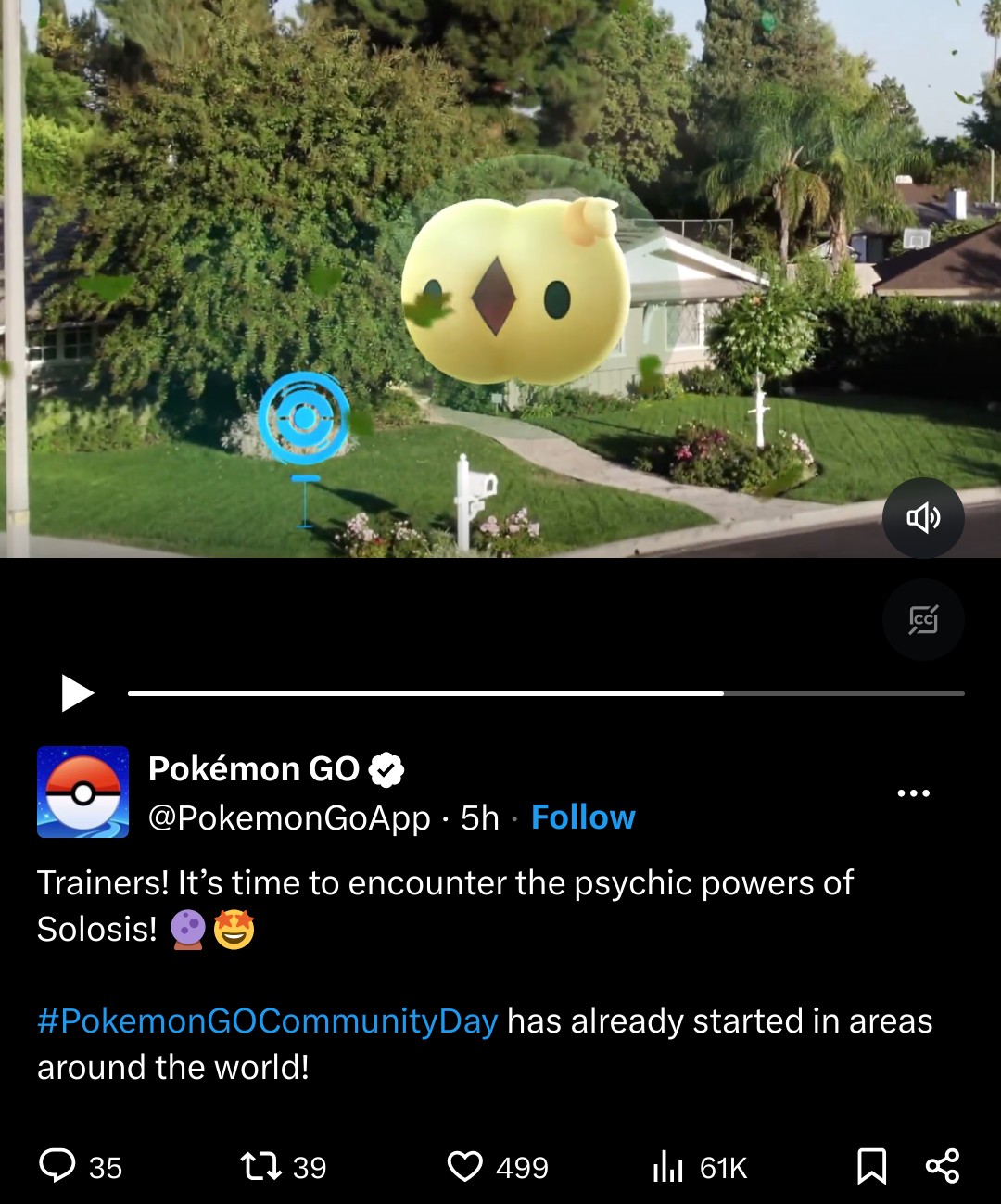Image resolution: width=1001 pixels, height=1204 pixels.
Task: Follow the Pokémon GO account
Action: pyautogui.click(x=583, y=817)
